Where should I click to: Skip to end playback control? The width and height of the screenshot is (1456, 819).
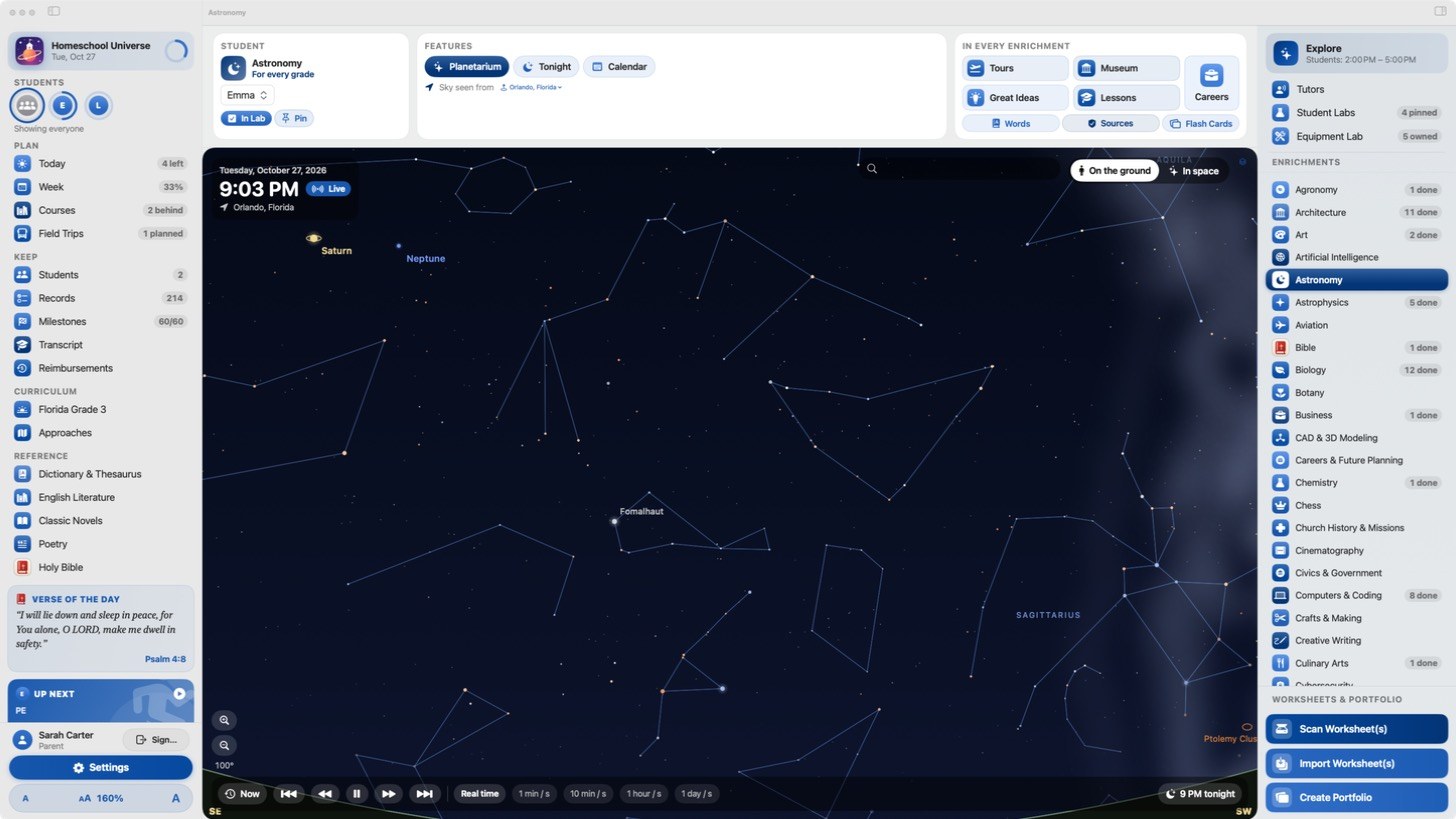coord(424,794)
